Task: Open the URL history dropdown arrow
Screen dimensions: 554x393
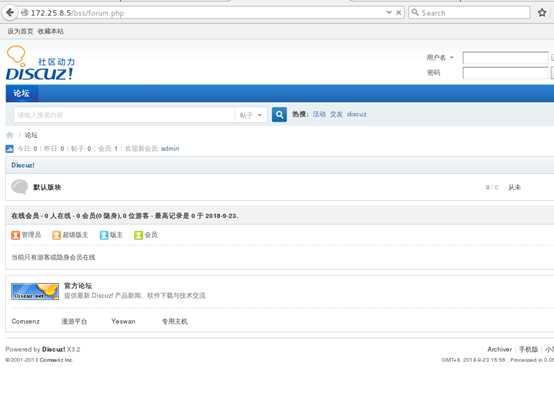Action: click(x=389, y=12)
